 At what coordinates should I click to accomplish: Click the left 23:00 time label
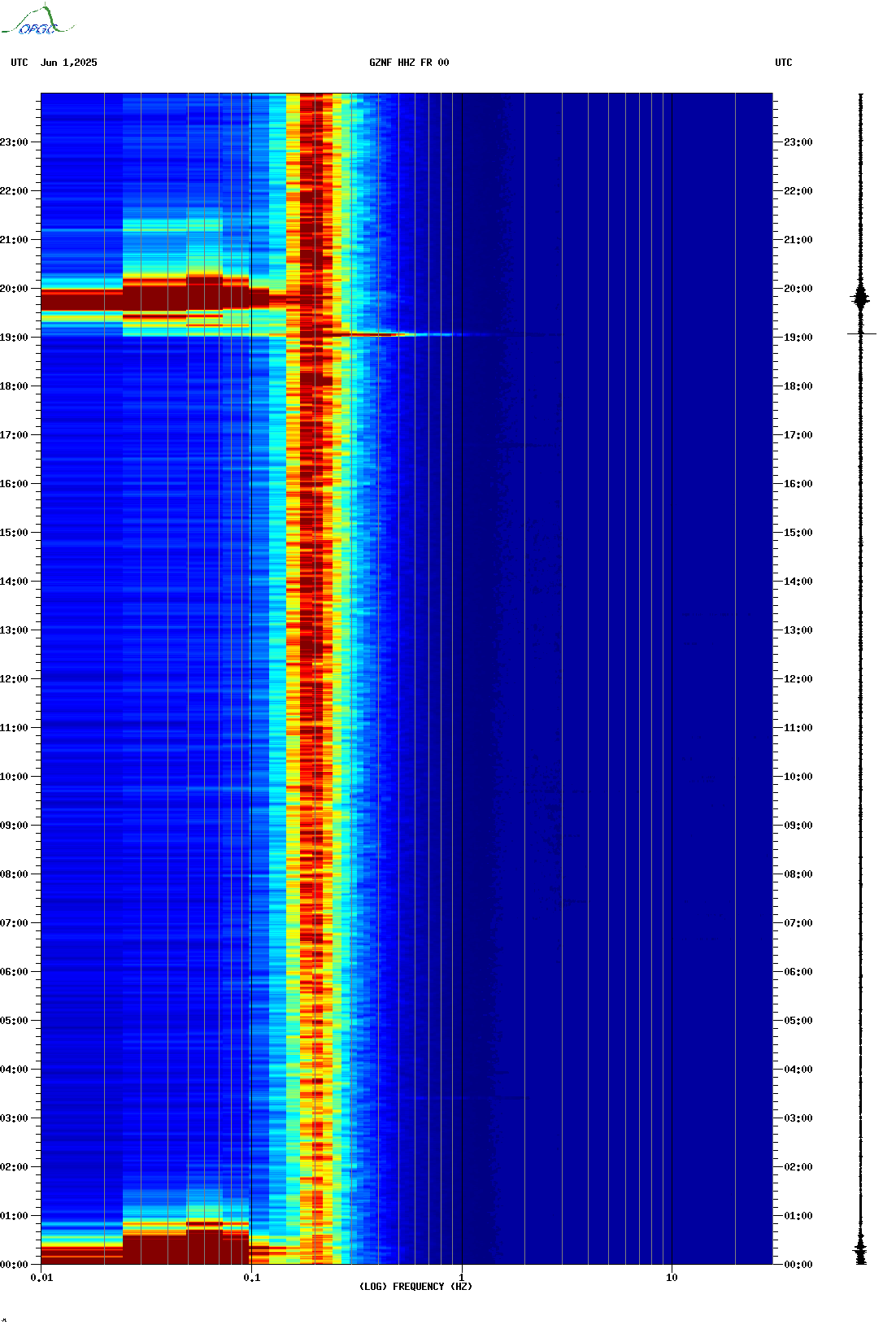(x=15, y=142)
